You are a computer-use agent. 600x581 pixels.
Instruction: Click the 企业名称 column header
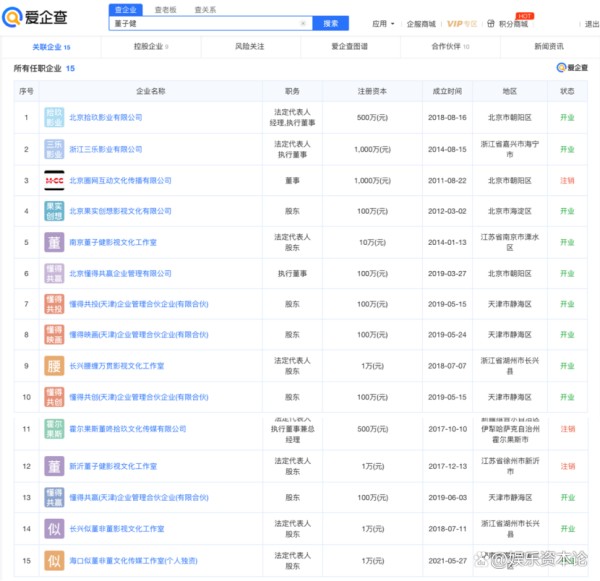[151, 91]
